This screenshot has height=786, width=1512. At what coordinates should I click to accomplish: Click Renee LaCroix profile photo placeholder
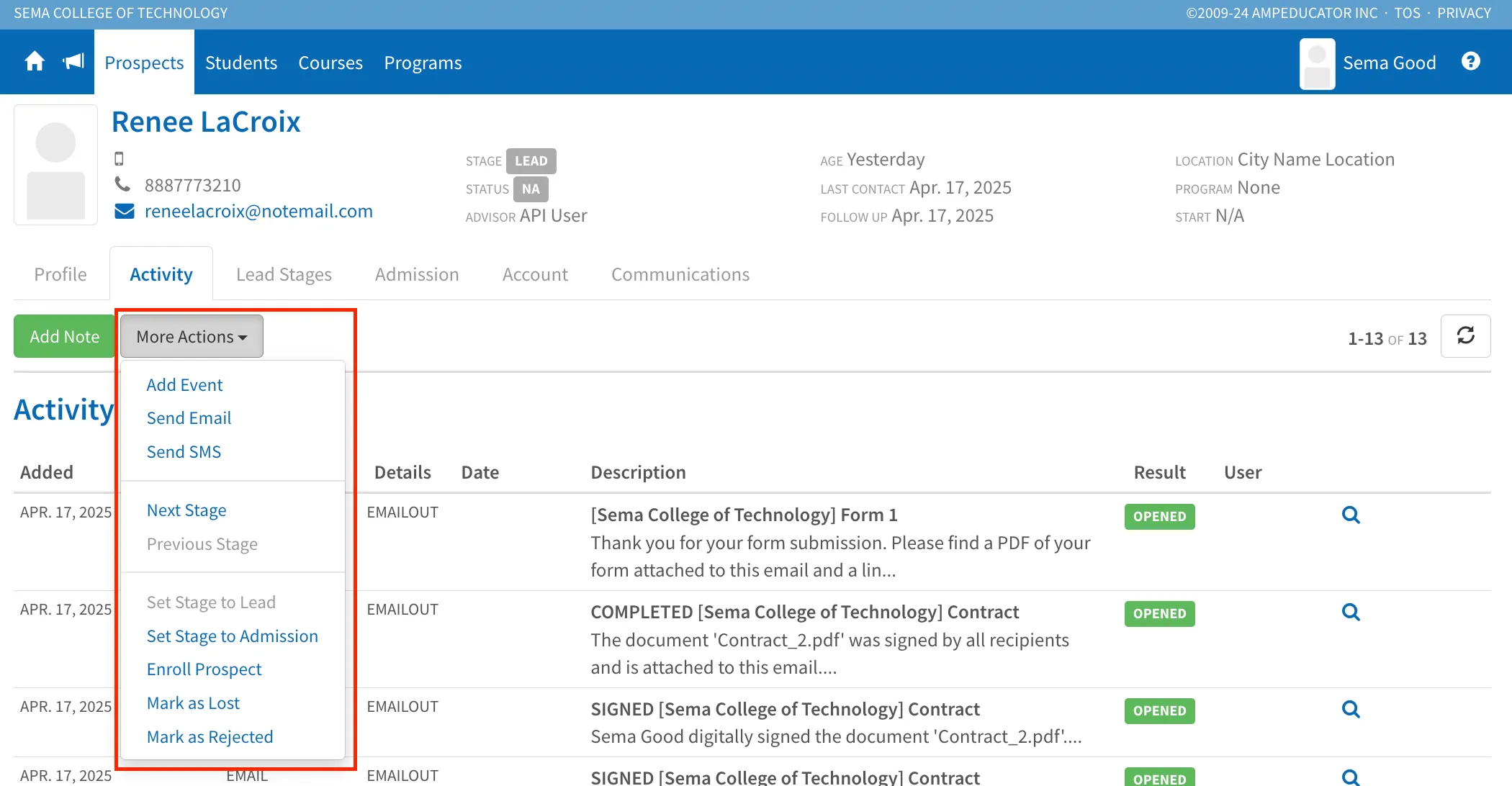pyautogui.click(x=56, y=165)
